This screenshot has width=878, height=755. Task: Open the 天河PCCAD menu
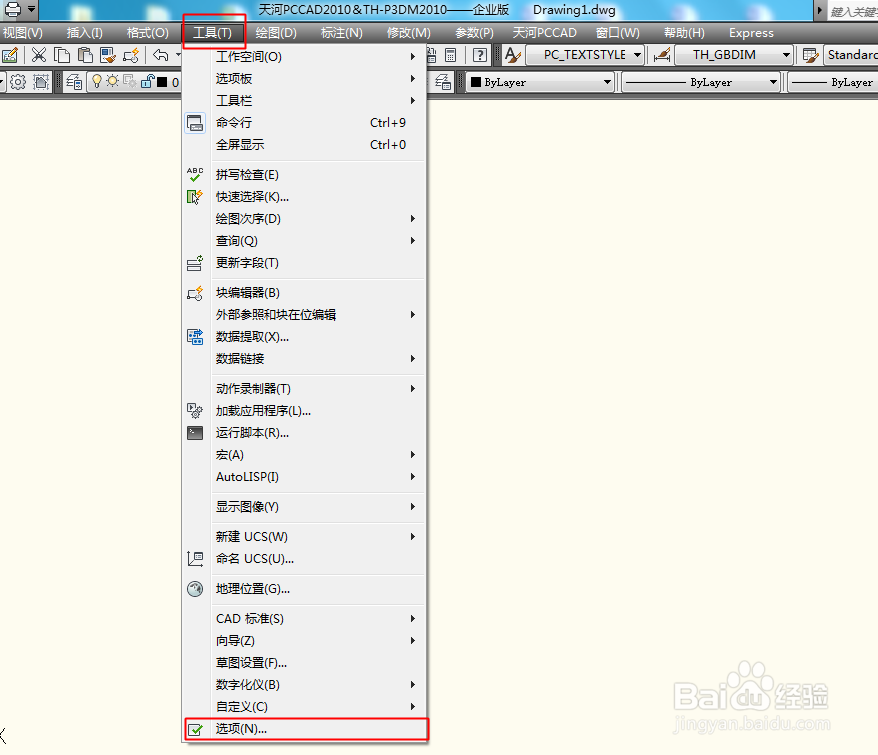pos(544,32)
